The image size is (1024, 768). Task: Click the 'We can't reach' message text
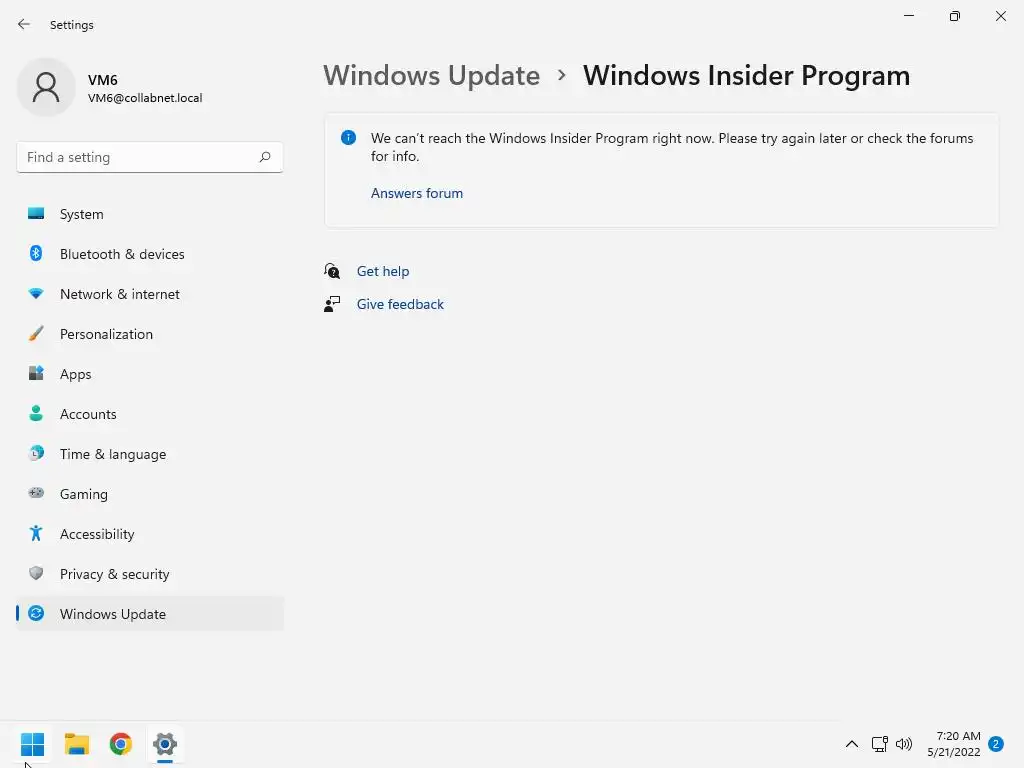click(672, 147)
